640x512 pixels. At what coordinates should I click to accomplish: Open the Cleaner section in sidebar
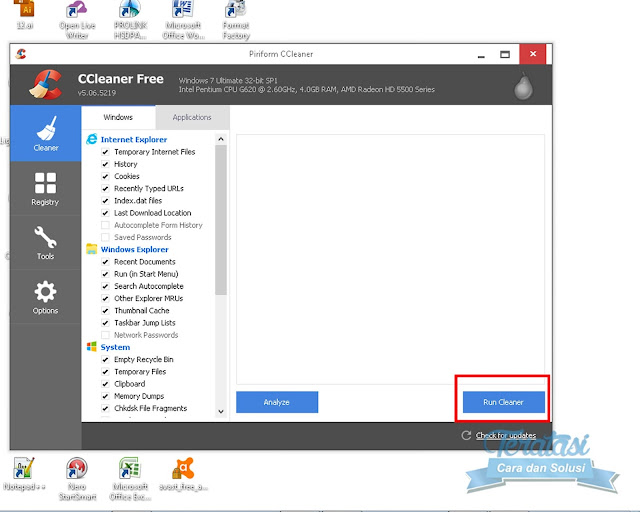[x=46, y=134]
